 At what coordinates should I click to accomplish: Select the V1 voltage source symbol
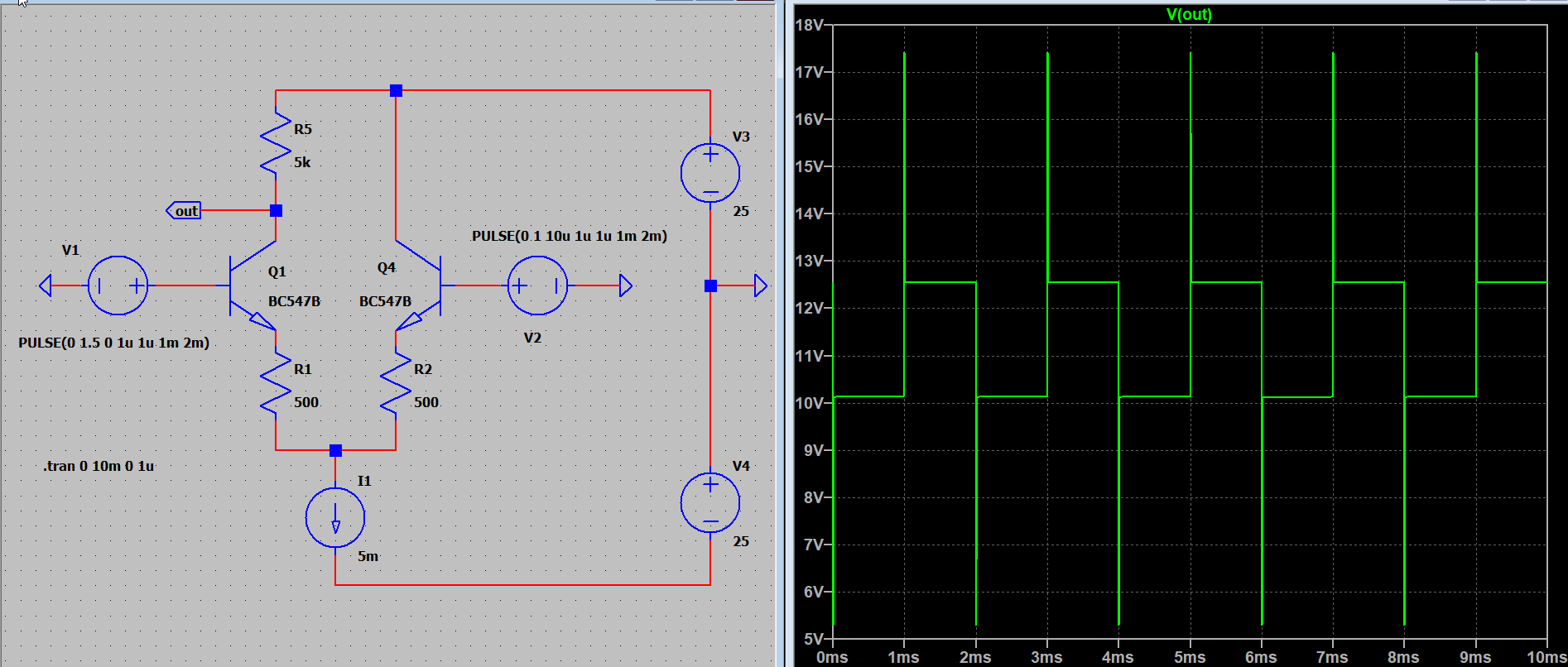coord(118,286)
